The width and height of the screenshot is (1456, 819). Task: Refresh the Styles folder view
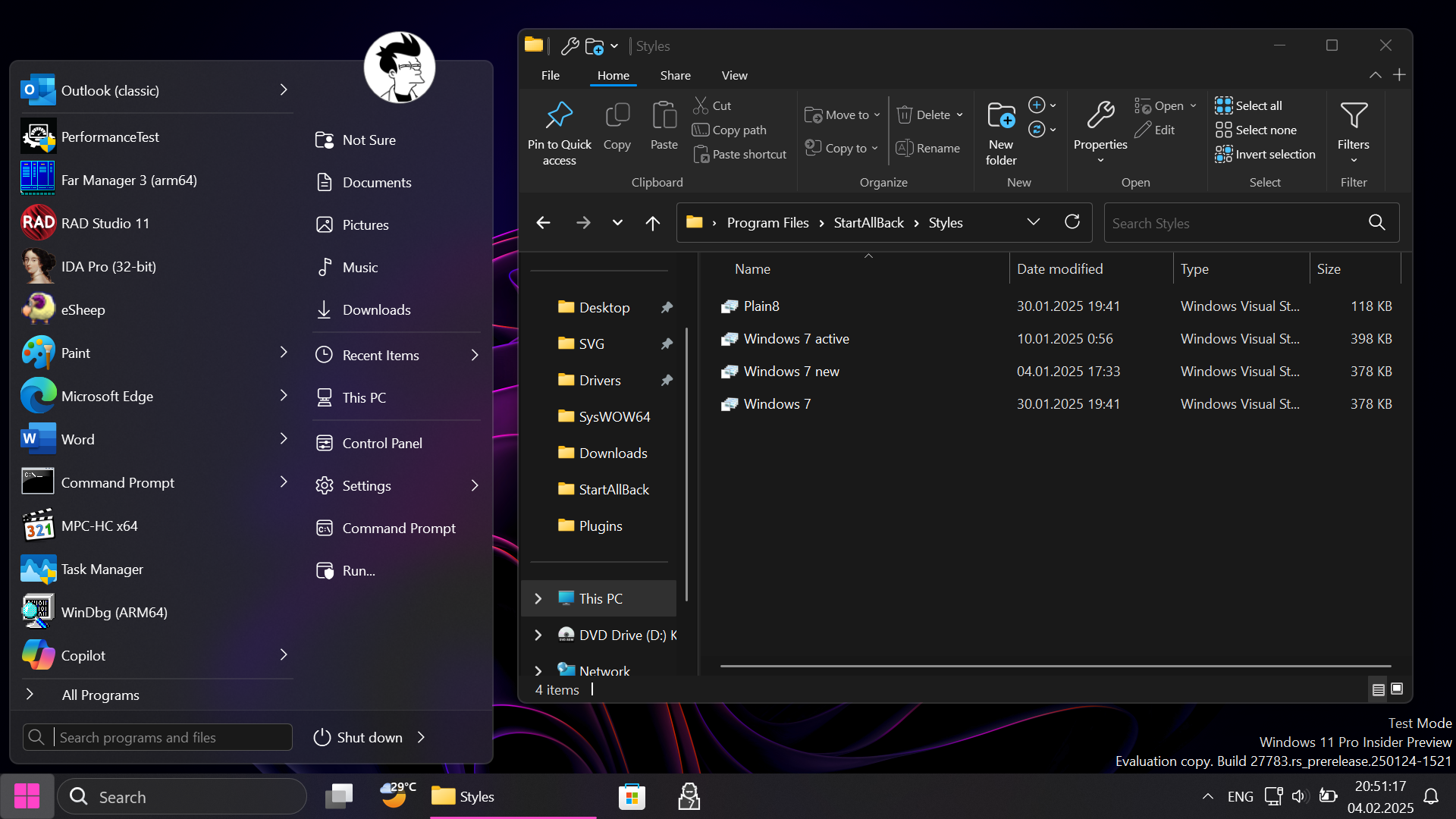point(1072,222)
